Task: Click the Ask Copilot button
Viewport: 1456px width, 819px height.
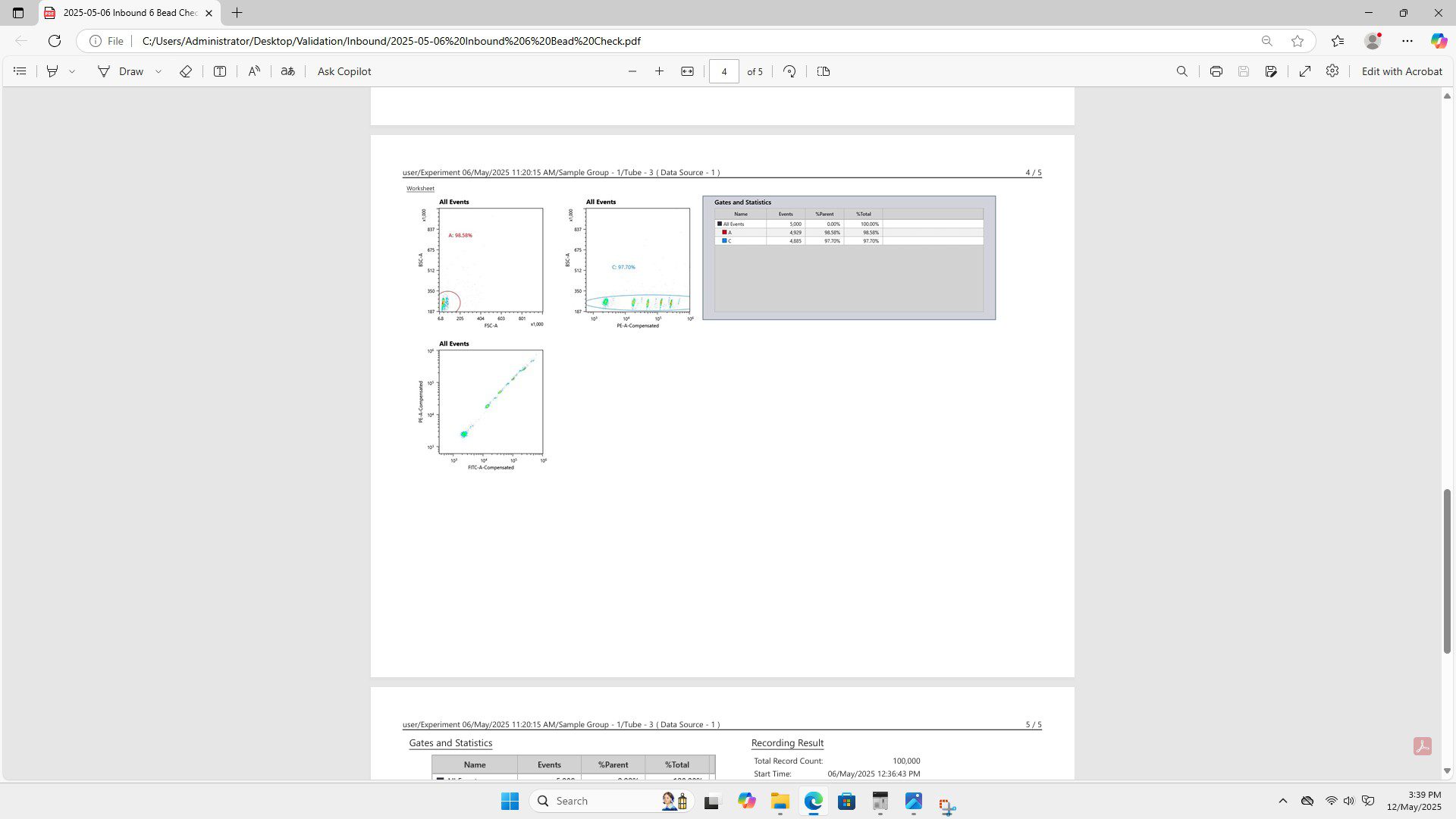Action: click(344, 71)
